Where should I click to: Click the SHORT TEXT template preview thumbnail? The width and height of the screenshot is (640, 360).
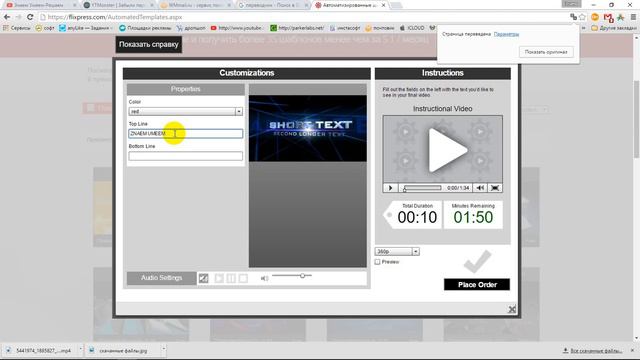point(308,128)
